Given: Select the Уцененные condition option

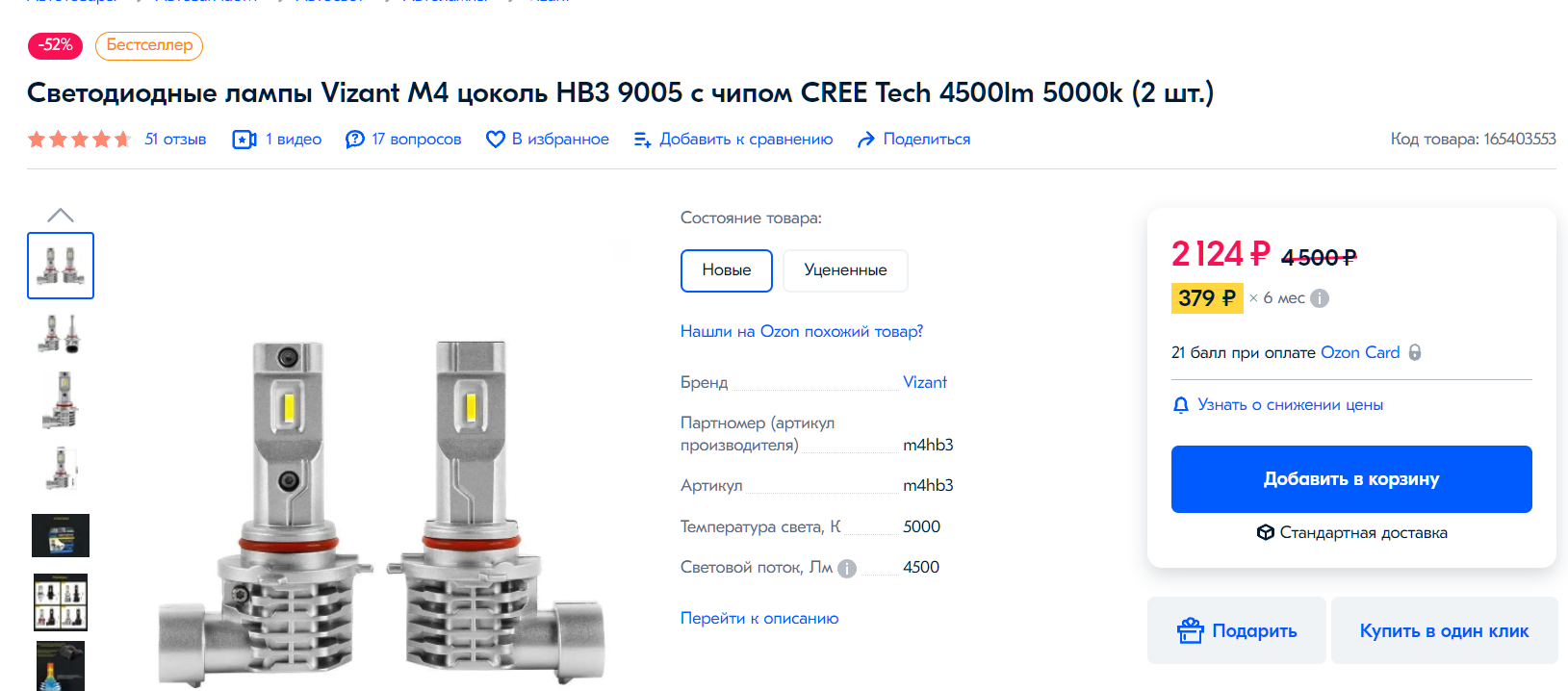Looking at the screenshot, I should (x=845, y=270).
